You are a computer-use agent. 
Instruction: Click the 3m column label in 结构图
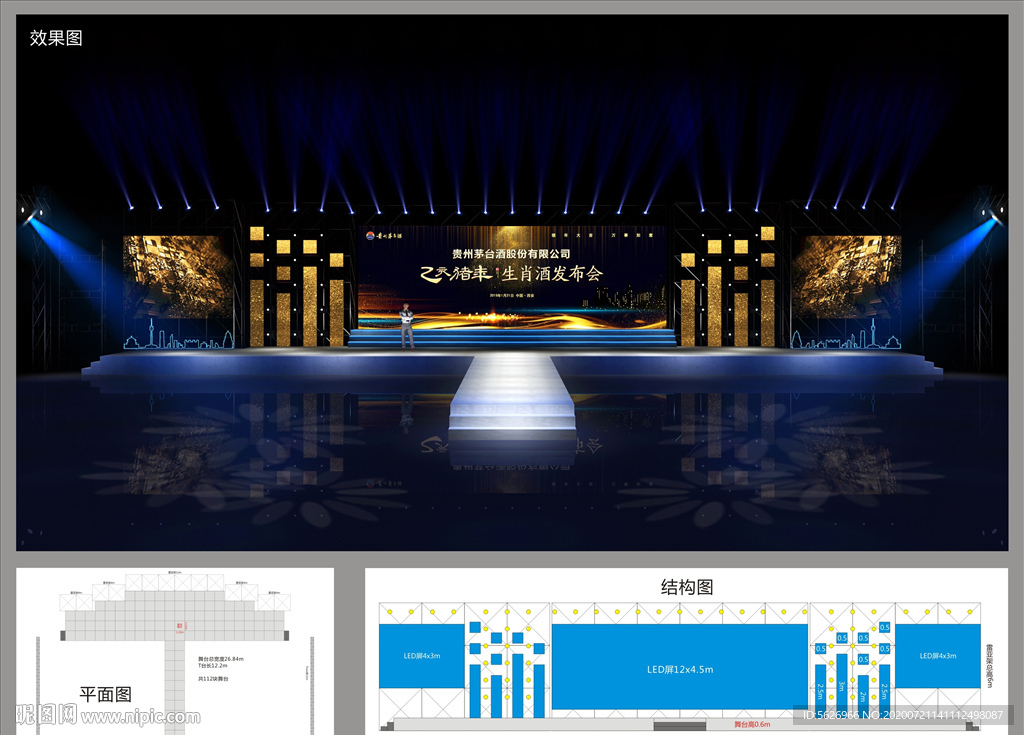(x=841, y=686)
